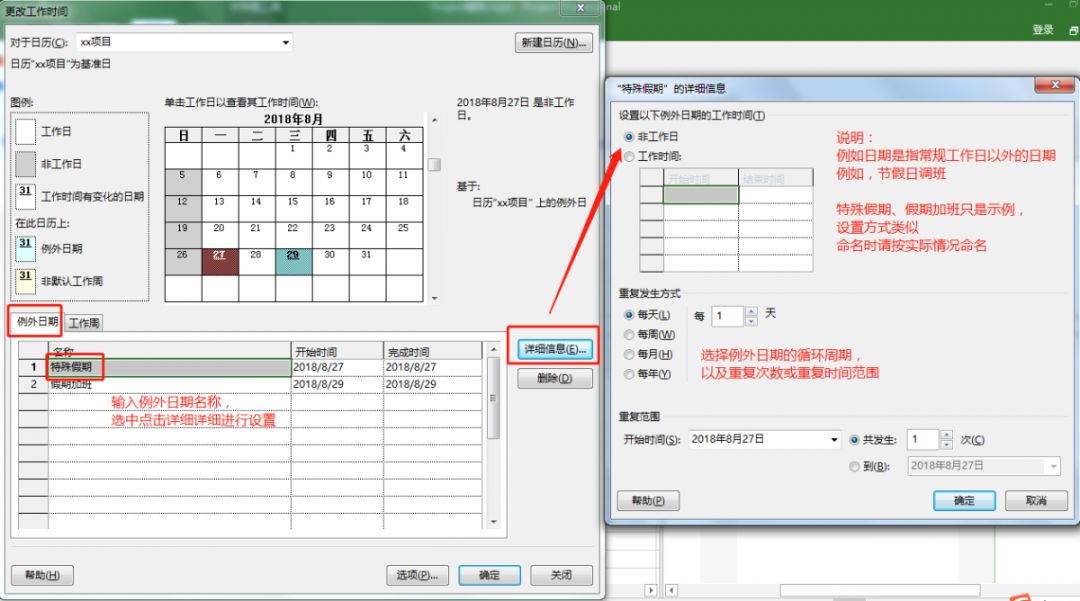Switch to the 例外日期 tab
The width and height of the screenshot is (1080, 601).
click(x=37, y=321)
